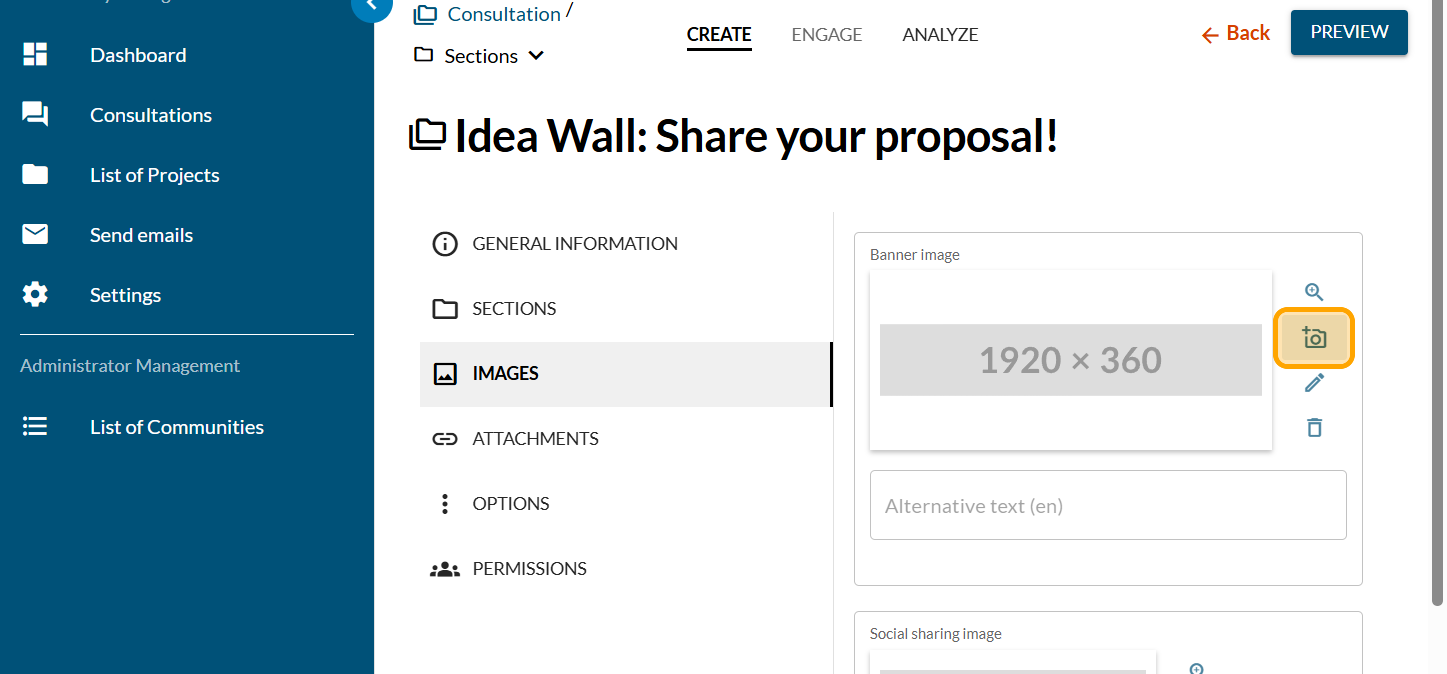The width and height of the screenshot is (1447, 674).
Task: Go back using the Back link
Action: click(x=1236, y=34)
